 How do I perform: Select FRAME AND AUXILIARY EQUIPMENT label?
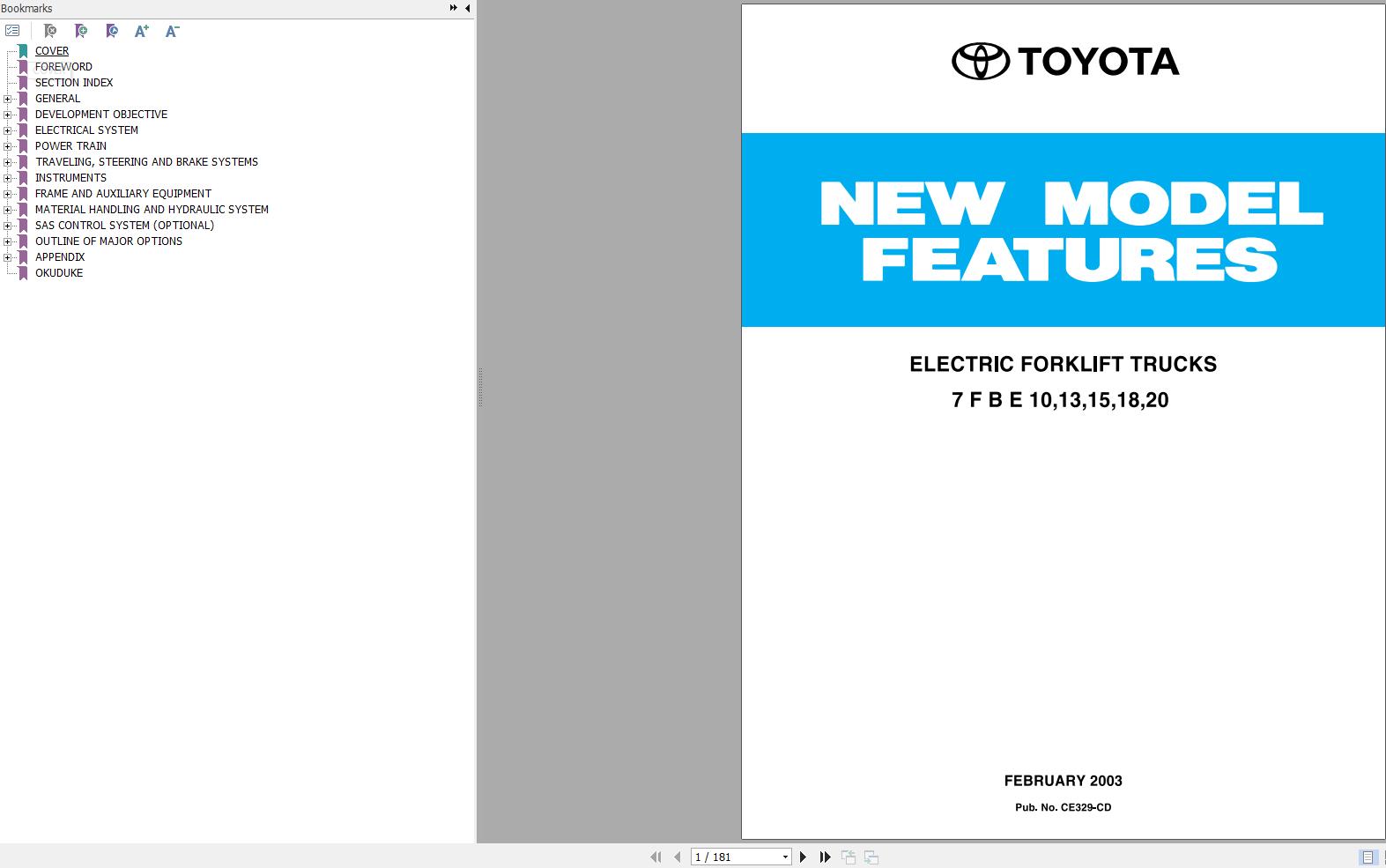pos(123,194)
